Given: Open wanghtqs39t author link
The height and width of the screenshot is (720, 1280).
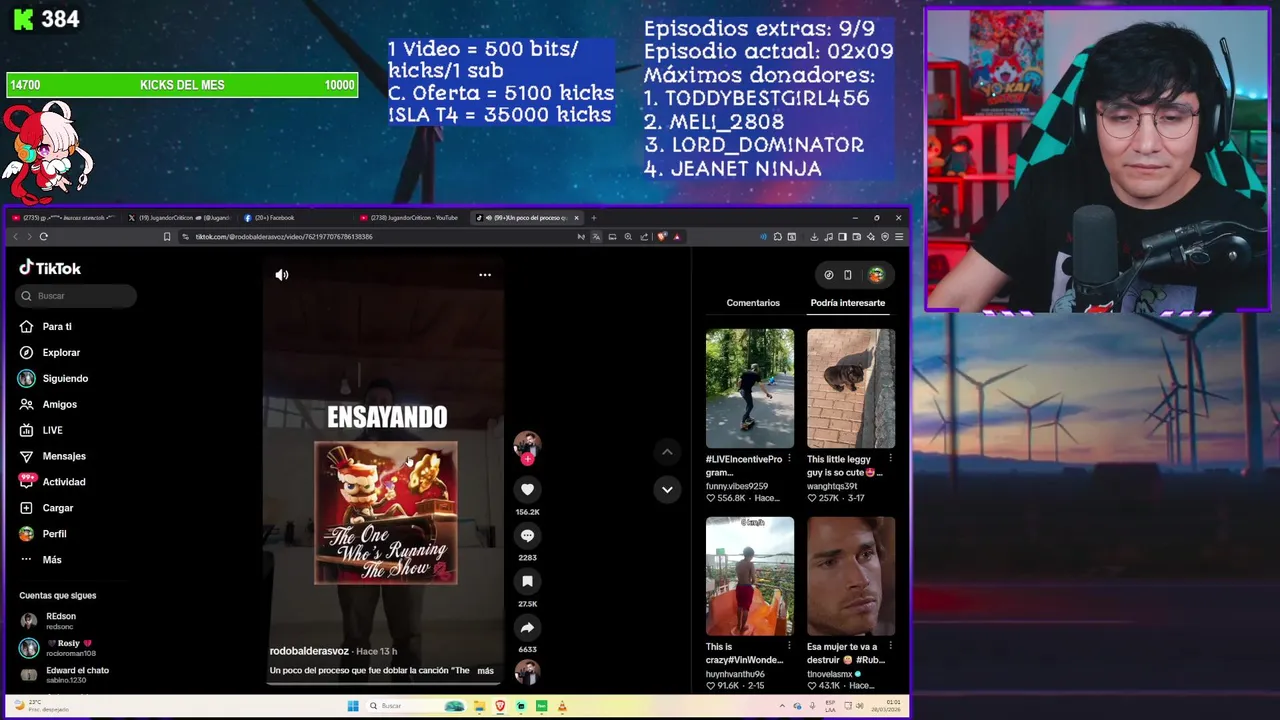Looking at the screenshot, I should point(832,486).
